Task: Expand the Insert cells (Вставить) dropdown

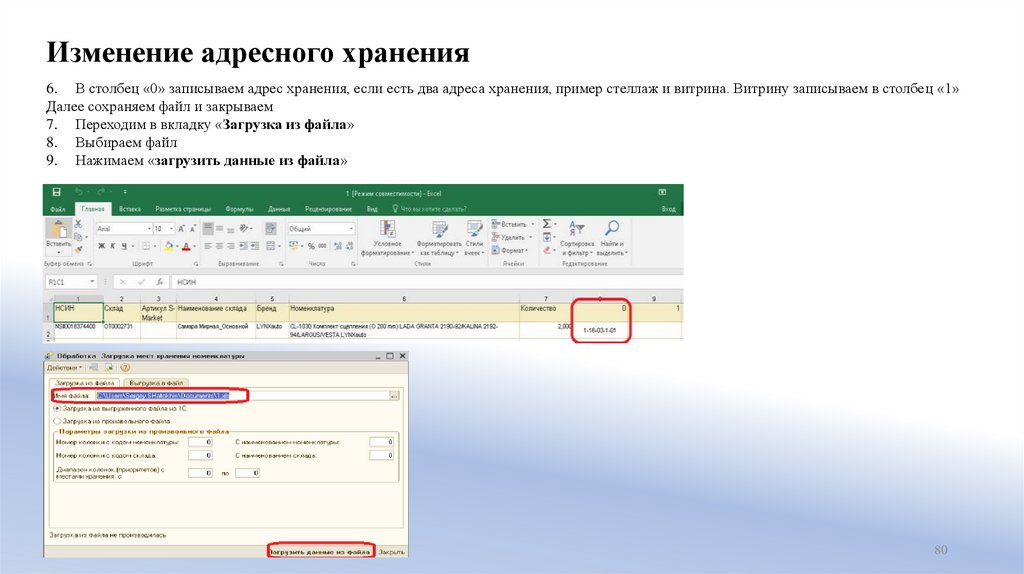Action: tap(533, 224)
